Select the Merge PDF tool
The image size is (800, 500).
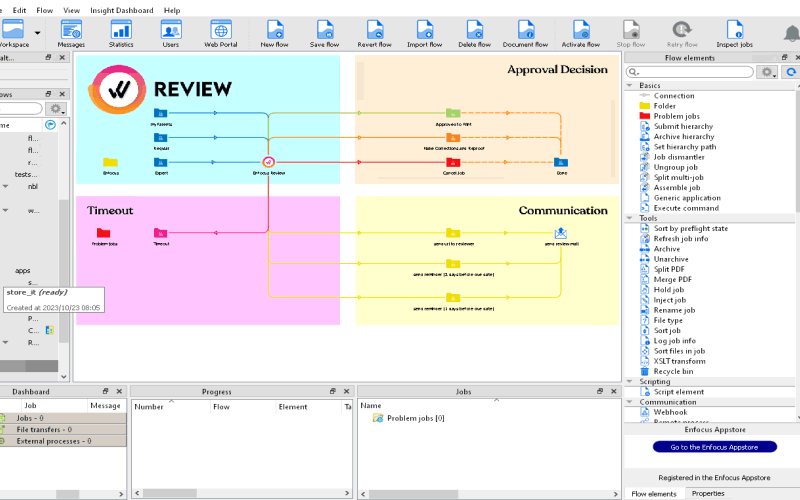(672, 279)
